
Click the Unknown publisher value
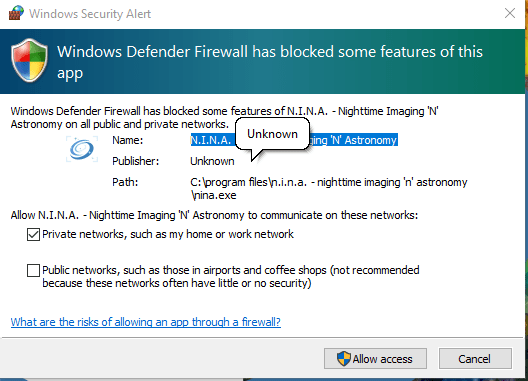(x=212, y=161)
